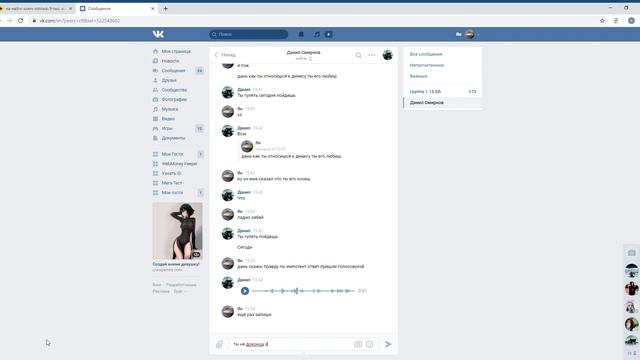The image size is (640, 360).
Task: Click camera icon in right chat sidebar
Action: click(x=631, y=253)
